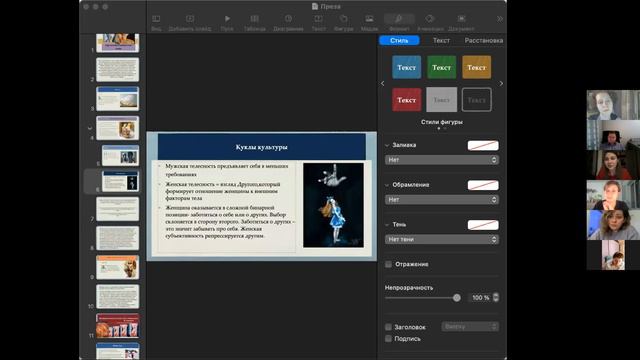This screenshot has width=640, height=360.
Task: Collapse the slide group under slide 4
Action: [90, 128]
